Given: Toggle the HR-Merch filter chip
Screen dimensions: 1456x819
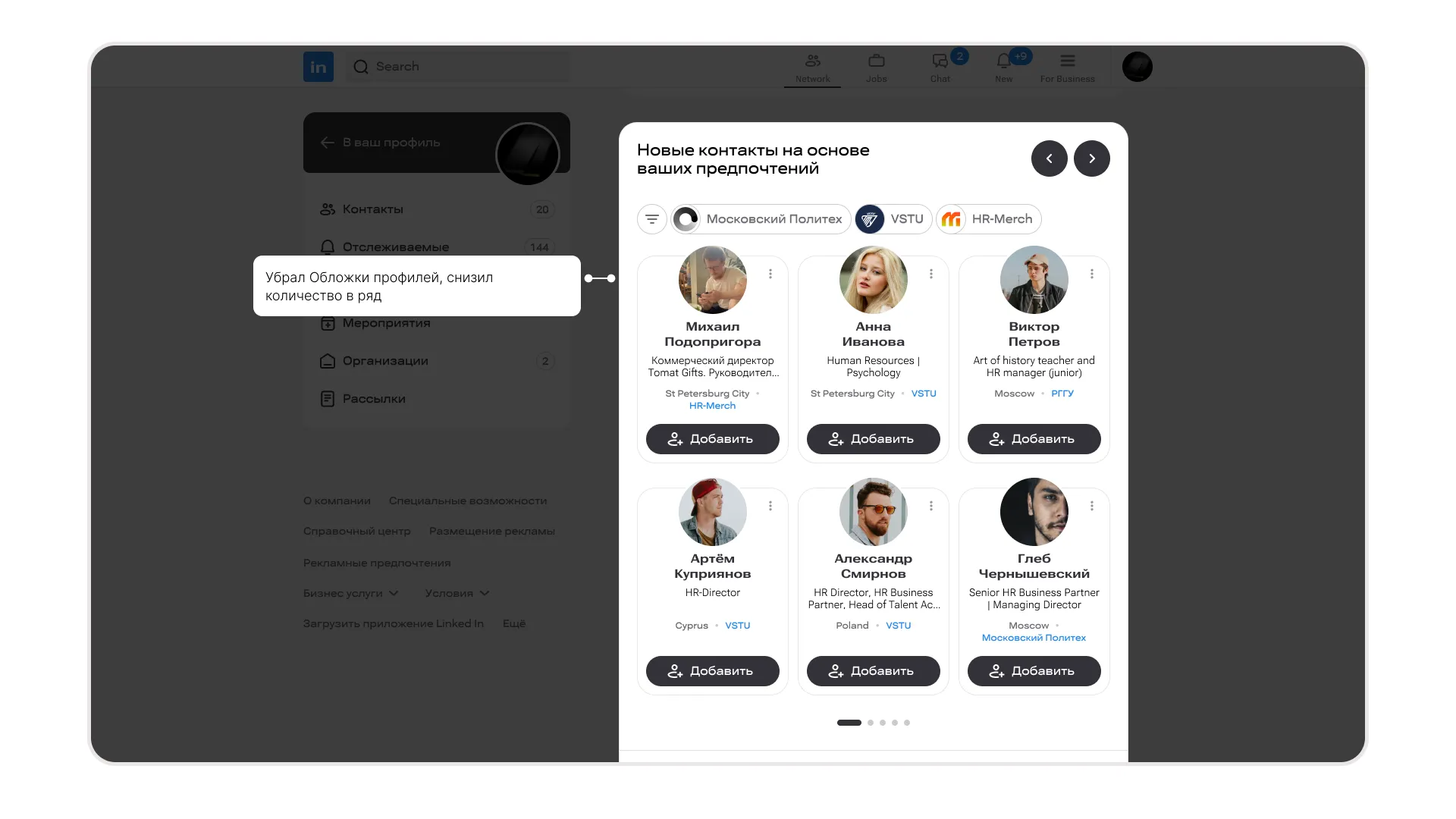Looking at the screenshot, I should point(989,219).
